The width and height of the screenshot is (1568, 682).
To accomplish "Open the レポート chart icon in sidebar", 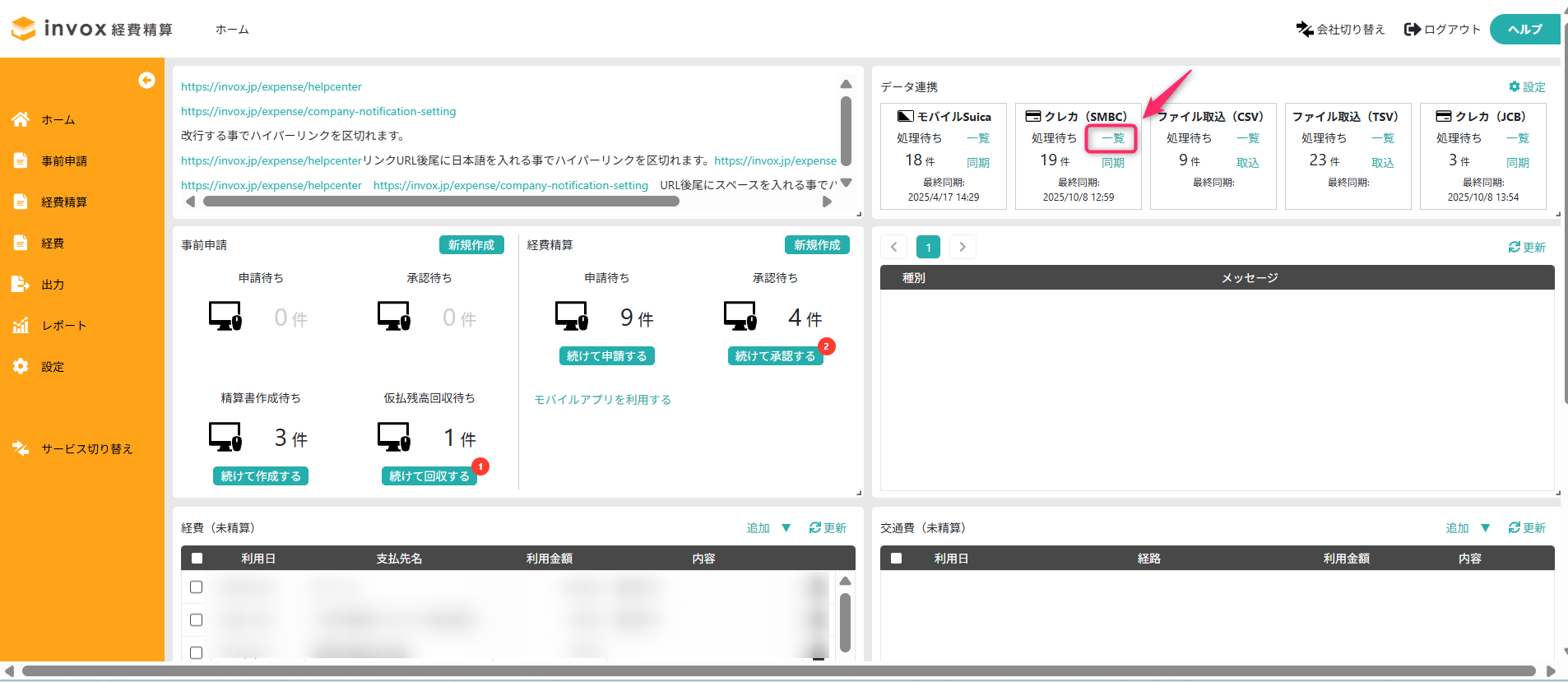I will point(21,325).
